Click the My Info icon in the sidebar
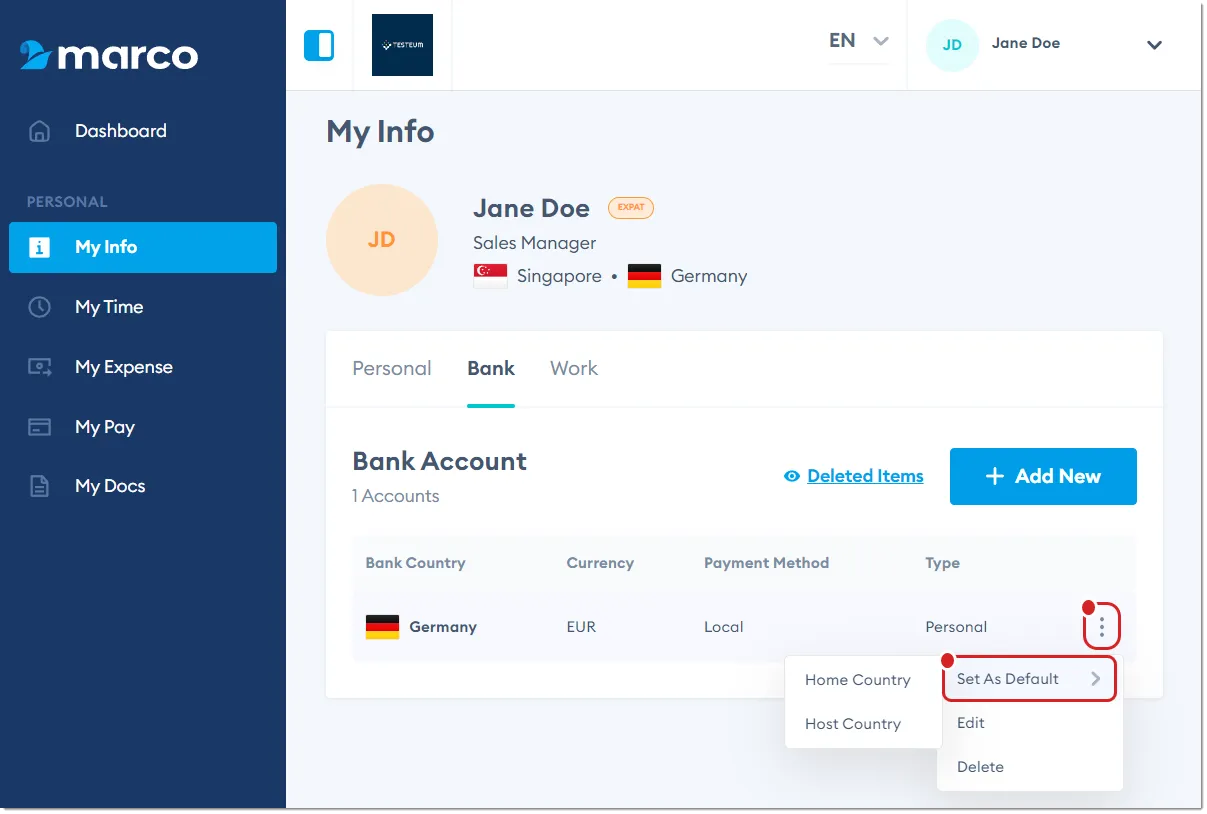Viewport: 1207px width, 814px height. 39,247
